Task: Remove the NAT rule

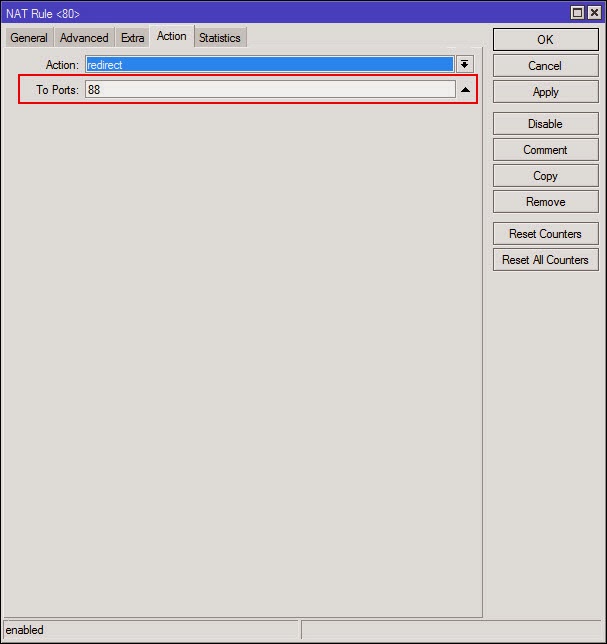Action: tap(545, 202)
